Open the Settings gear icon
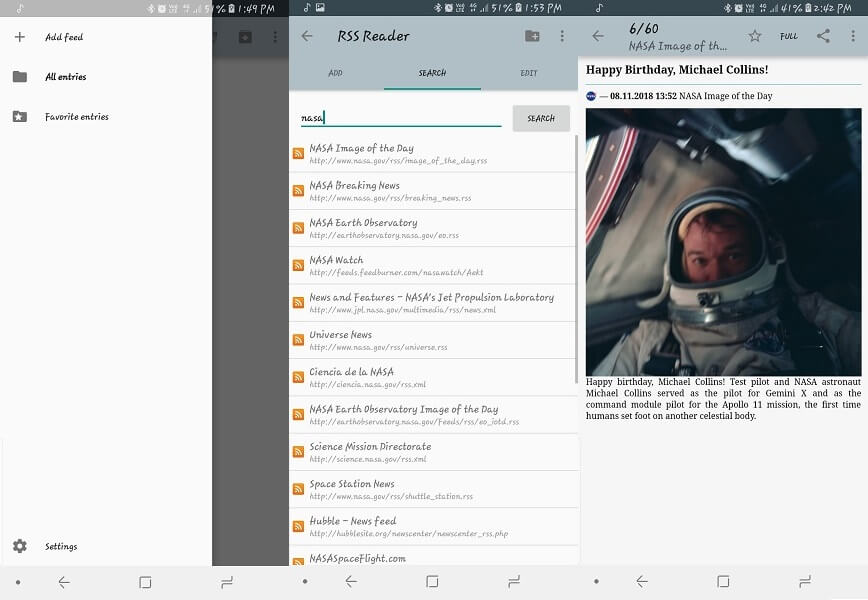This screenshot has height=600, width=868. coord(19,546)
